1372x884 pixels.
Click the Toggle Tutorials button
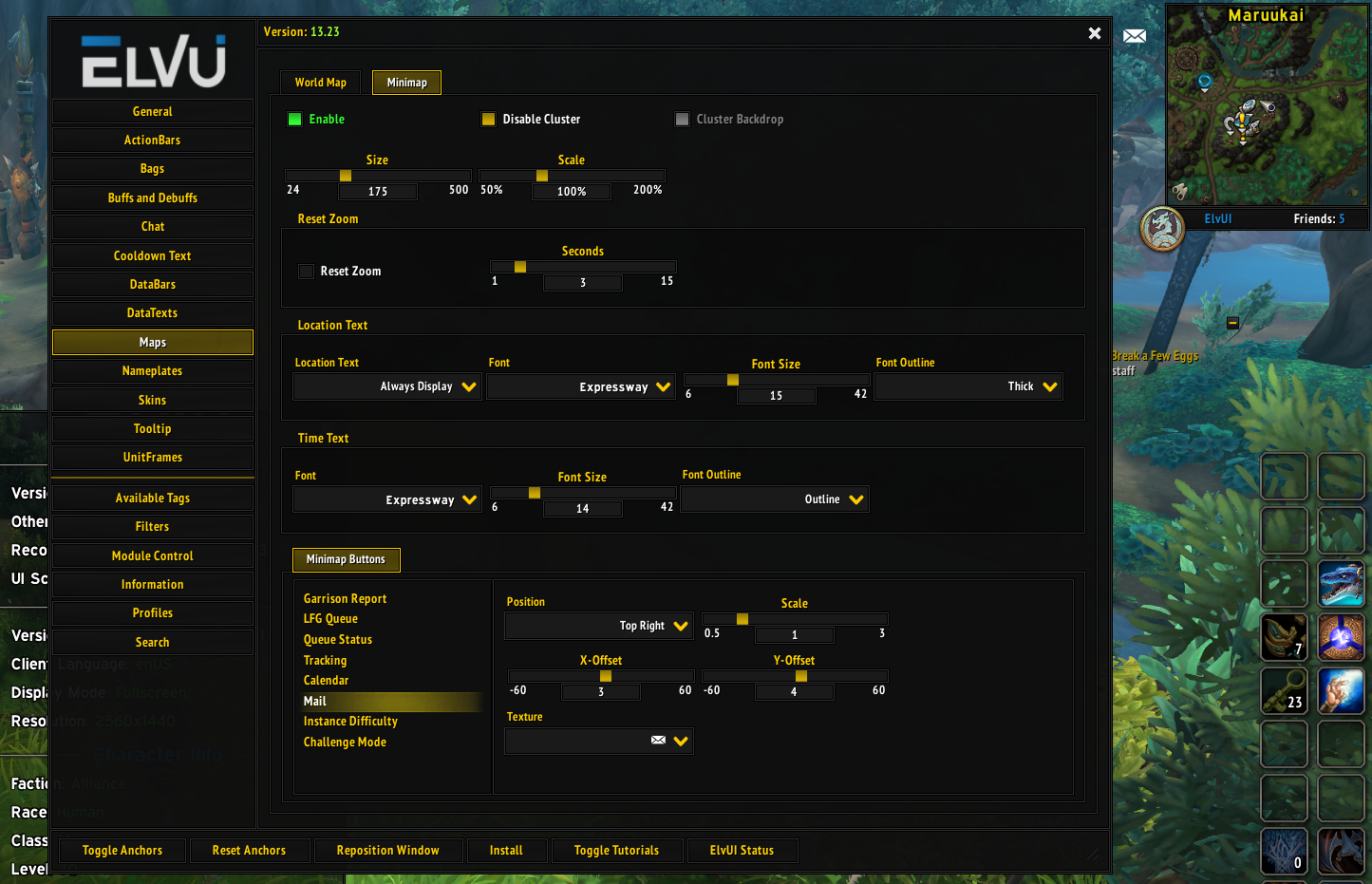click(617, 850)
